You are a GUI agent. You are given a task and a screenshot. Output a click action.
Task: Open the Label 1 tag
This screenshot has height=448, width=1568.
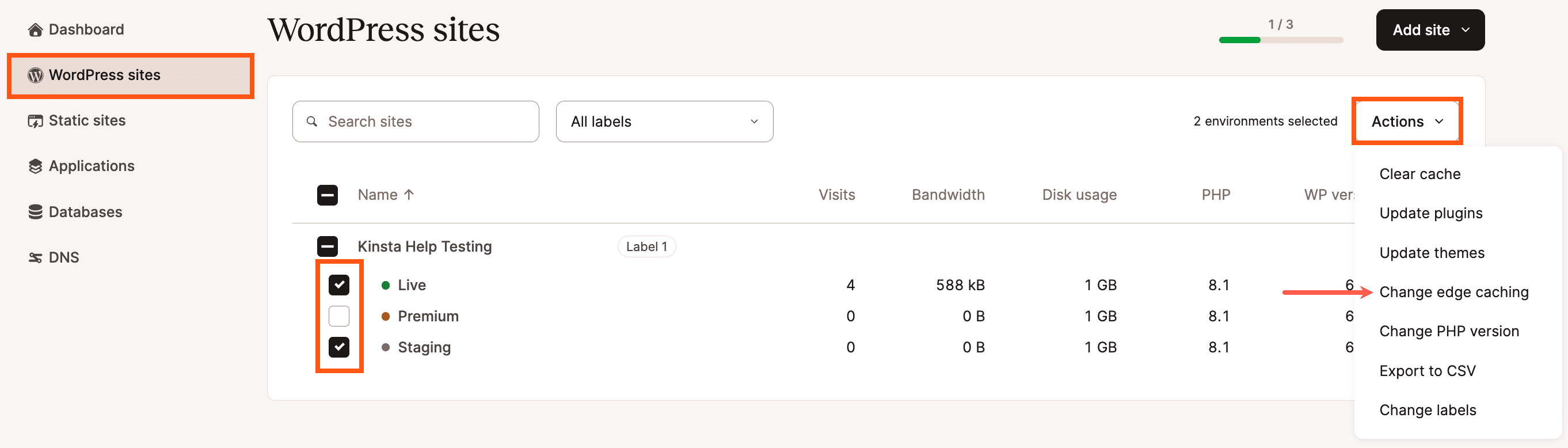pos(646,246)
